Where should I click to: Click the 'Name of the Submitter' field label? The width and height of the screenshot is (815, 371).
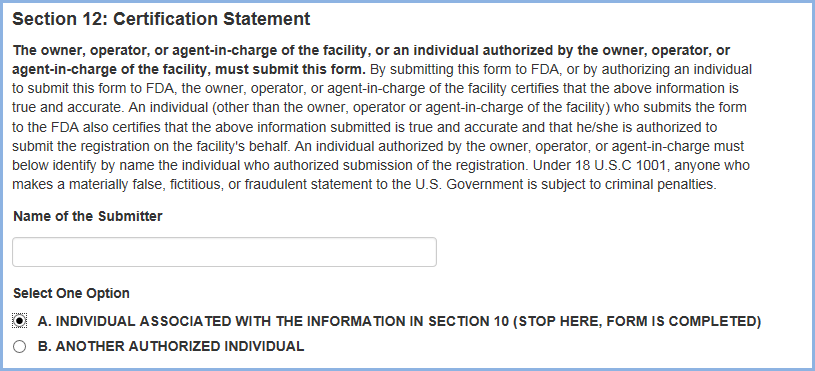click(x=88, y=216)
